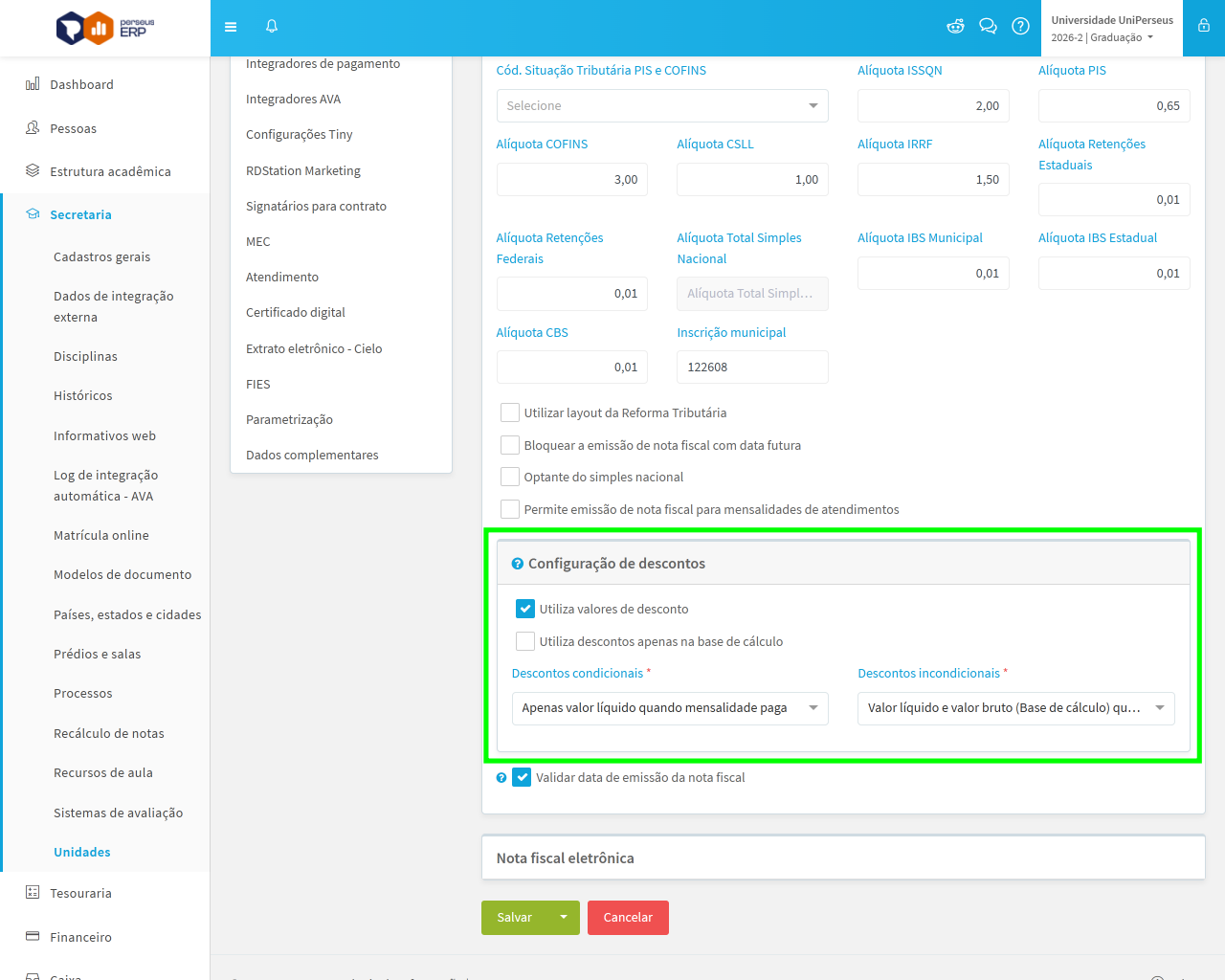
Task: Open Descontos incondicionais dropdown
Action: tap(1016, 708)
